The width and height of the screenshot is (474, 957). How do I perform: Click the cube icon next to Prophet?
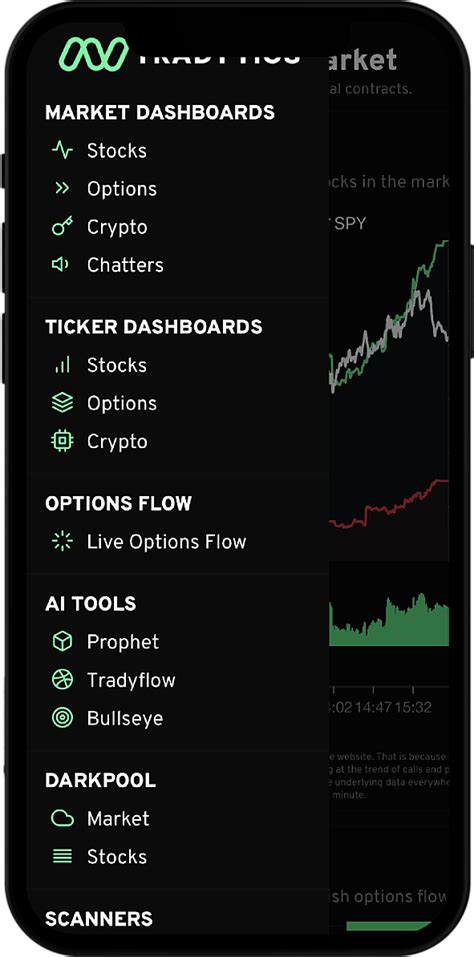click(62, 641)
